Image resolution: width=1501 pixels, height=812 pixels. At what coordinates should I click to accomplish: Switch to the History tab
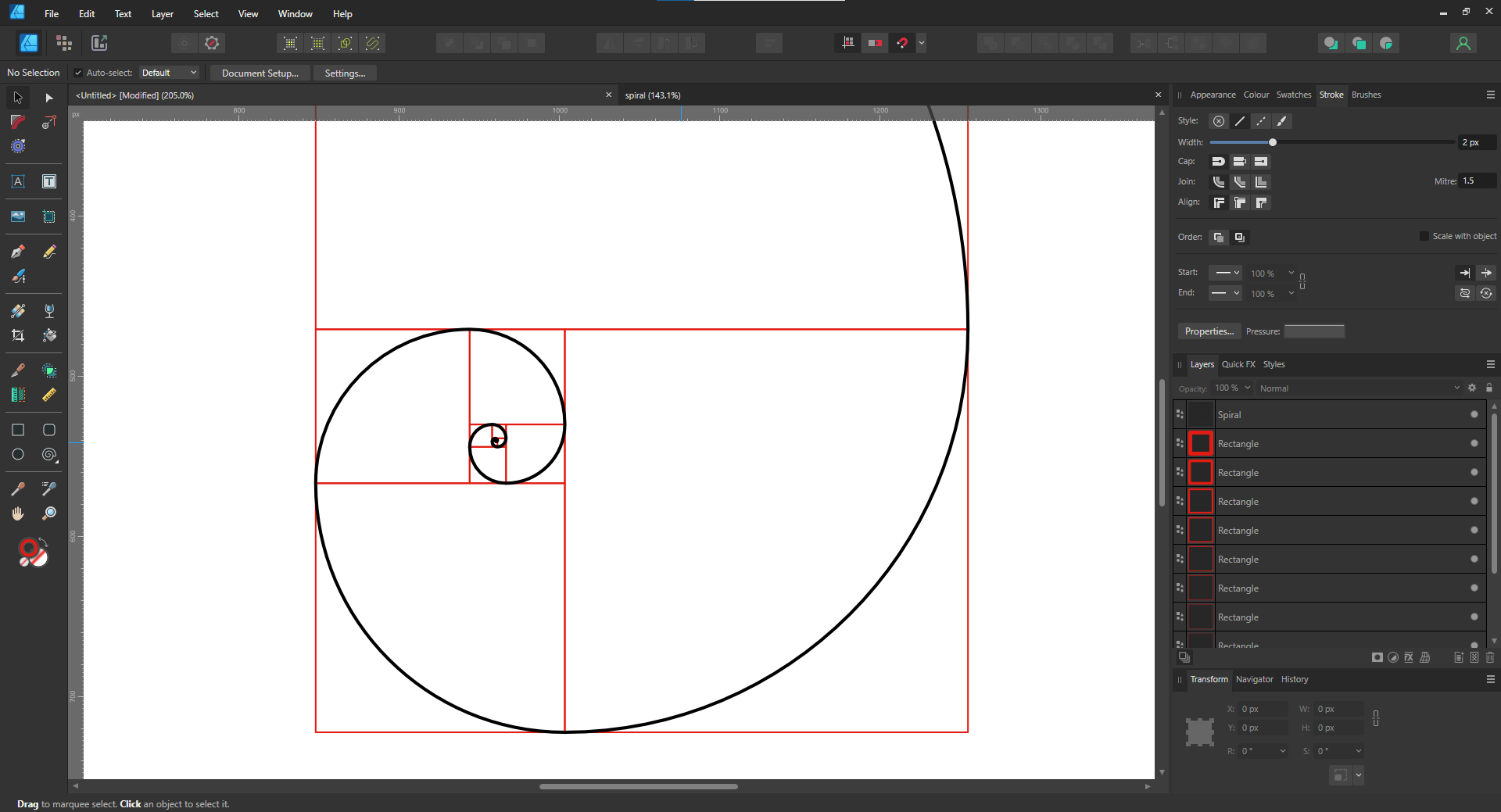1295,679
